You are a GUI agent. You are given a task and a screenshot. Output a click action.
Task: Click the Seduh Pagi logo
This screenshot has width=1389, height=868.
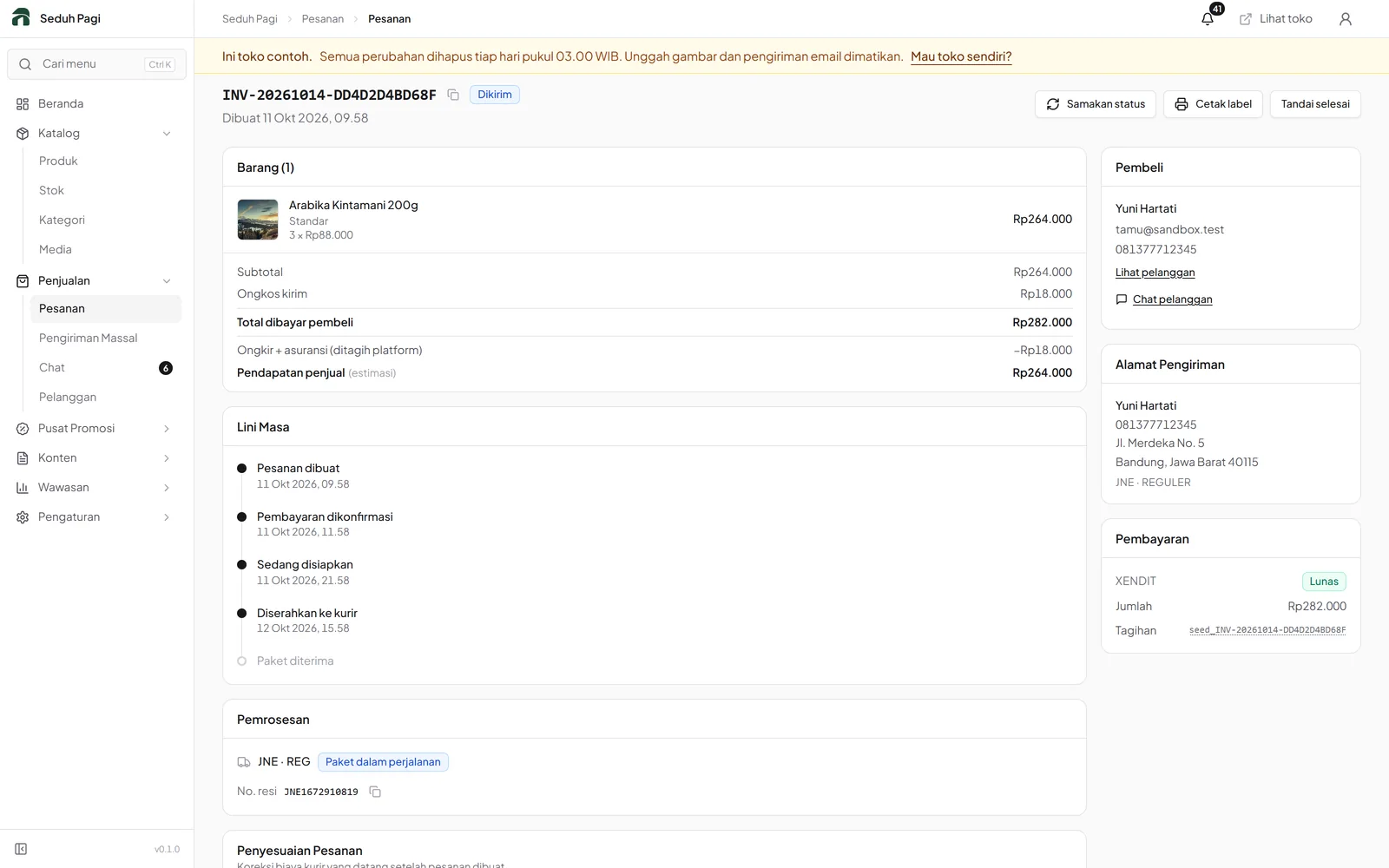pyautogui.click(x=21, y=17)
